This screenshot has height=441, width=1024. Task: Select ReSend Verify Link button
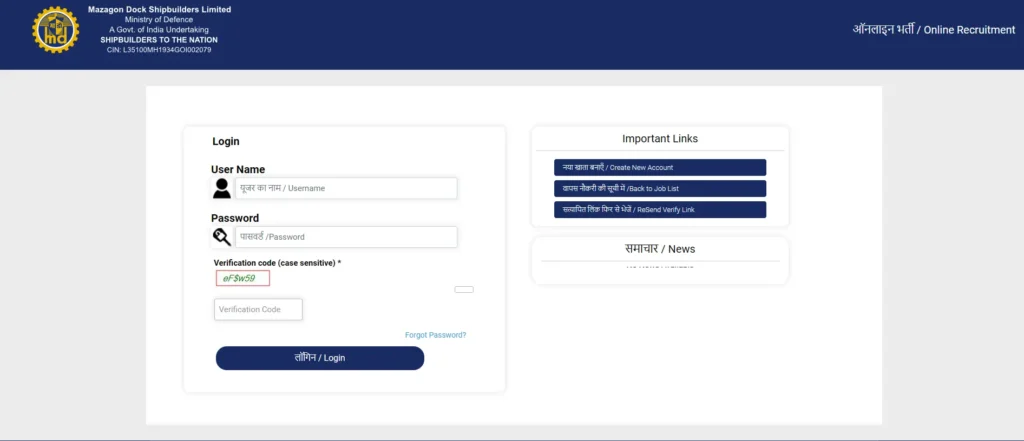pyautogui.click(x=659, y=209)
